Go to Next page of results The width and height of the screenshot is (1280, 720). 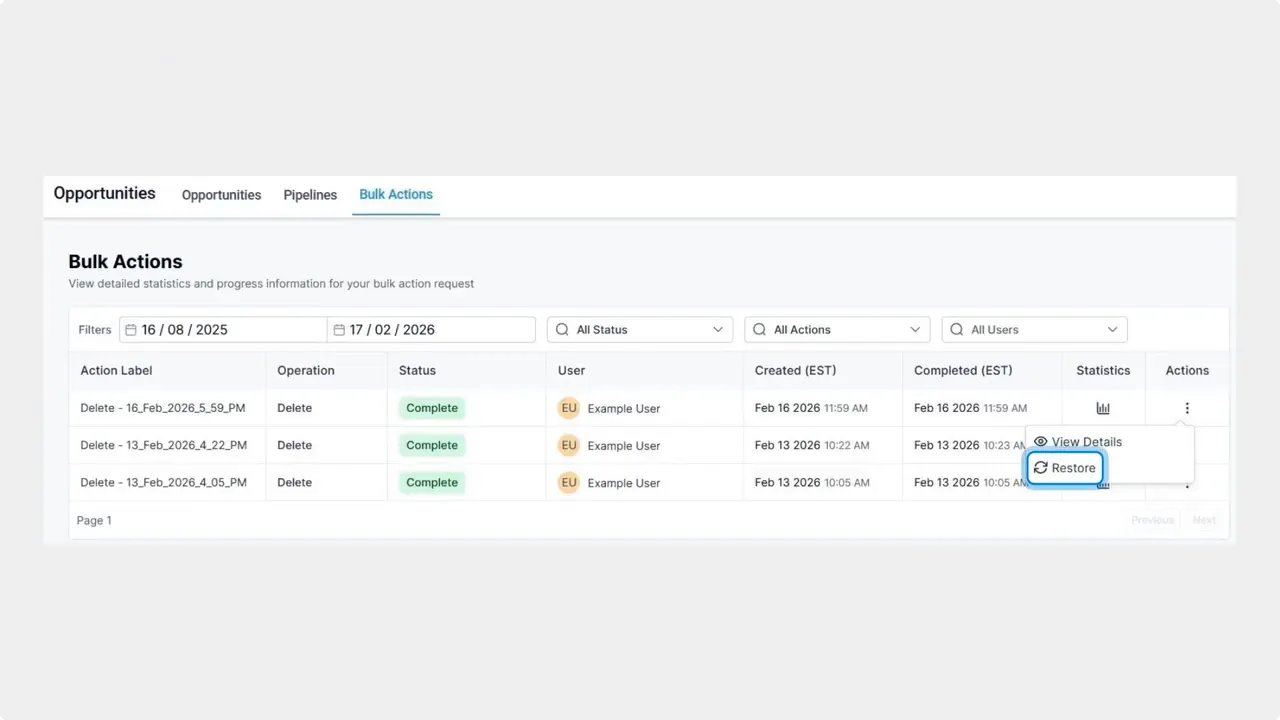pyautogui.click(x=1204, y=520)
